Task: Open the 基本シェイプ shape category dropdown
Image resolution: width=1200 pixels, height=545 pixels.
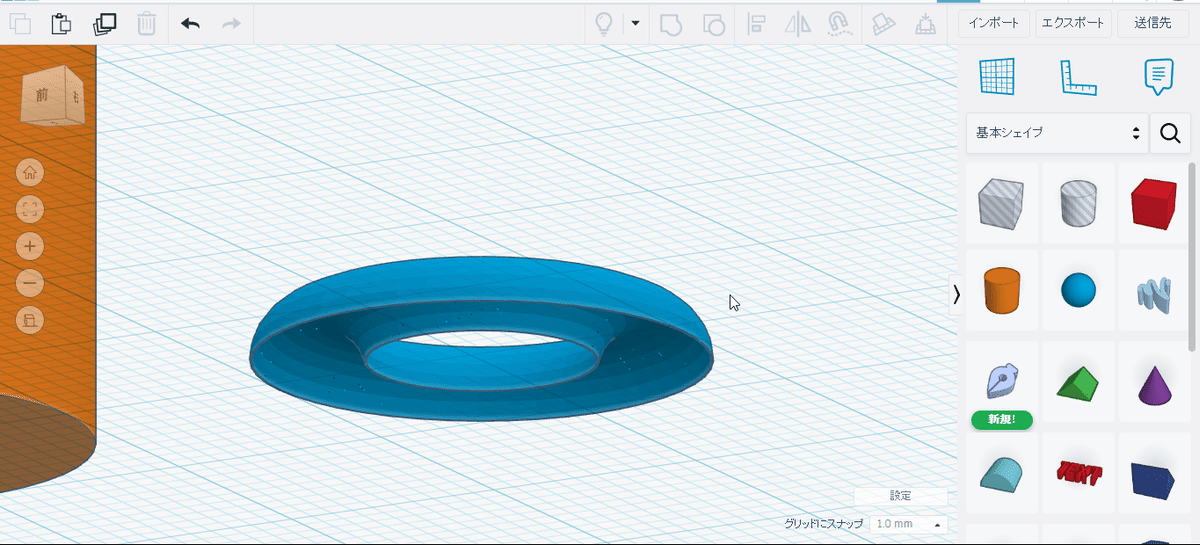Action: 1057,133
